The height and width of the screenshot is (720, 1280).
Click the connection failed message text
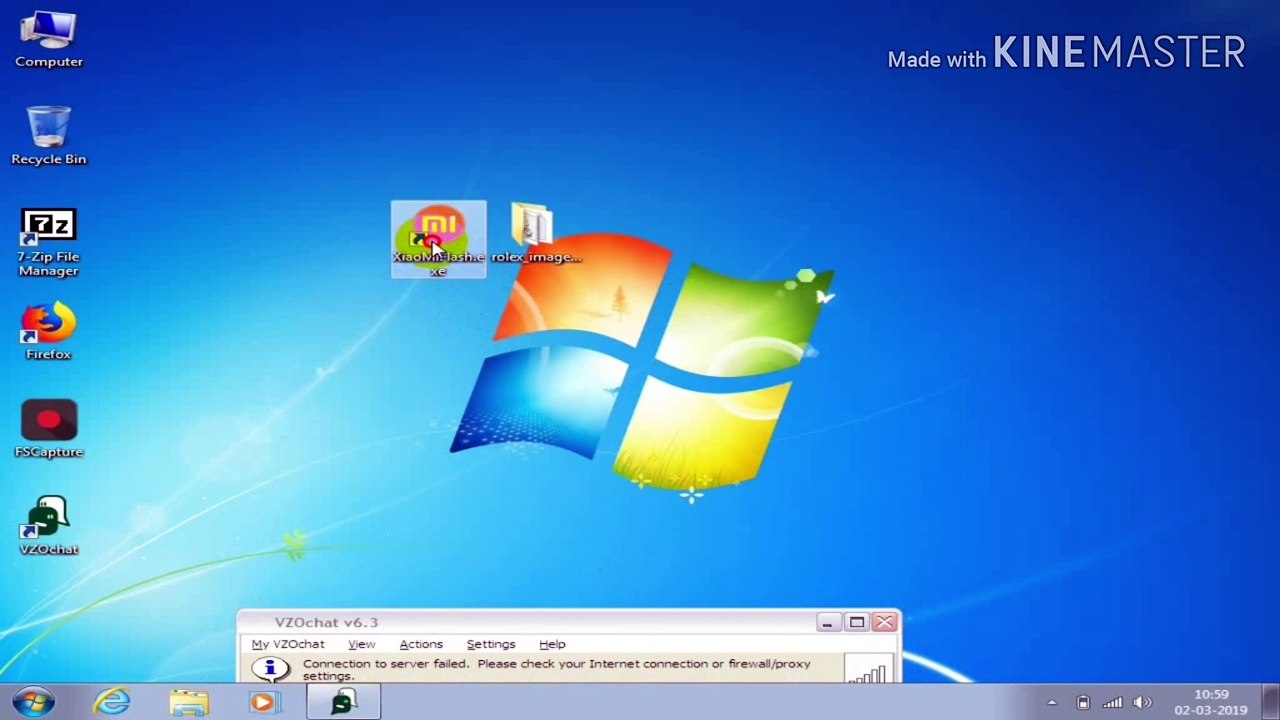(x=557, y=669)
